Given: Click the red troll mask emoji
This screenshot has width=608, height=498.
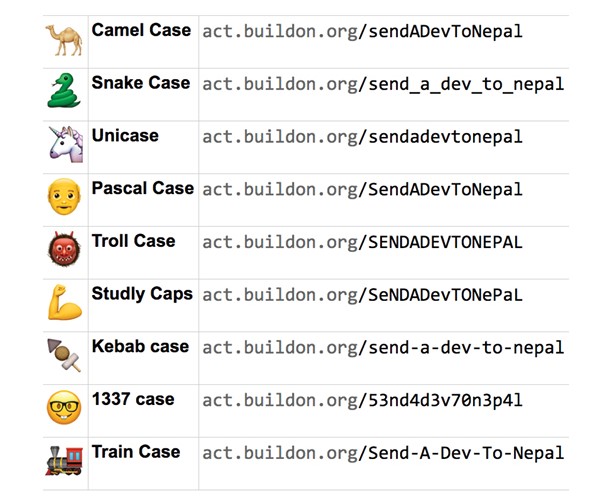Looking at the screenshot, I should coord(64,250).
